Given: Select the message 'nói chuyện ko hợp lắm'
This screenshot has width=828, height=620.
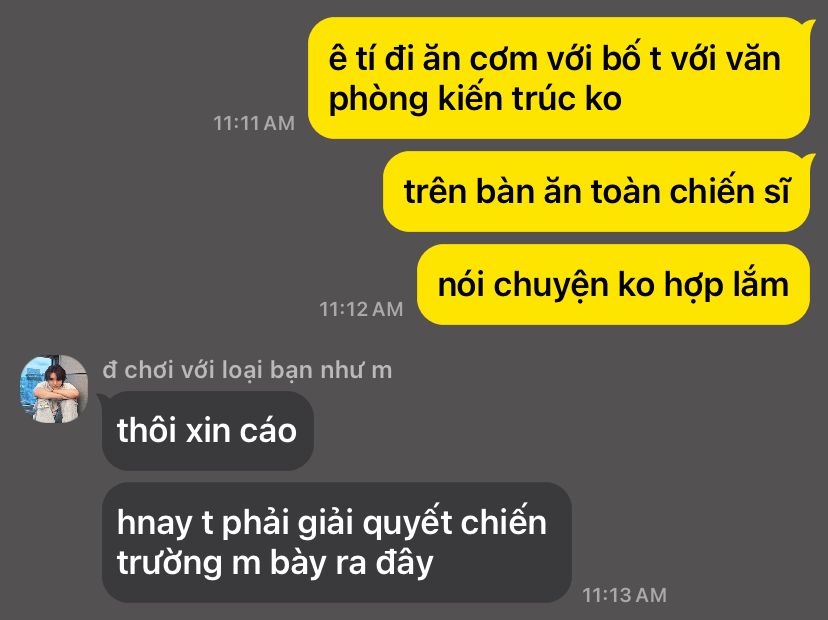Looking at the screenshot, I should [613, 285].
